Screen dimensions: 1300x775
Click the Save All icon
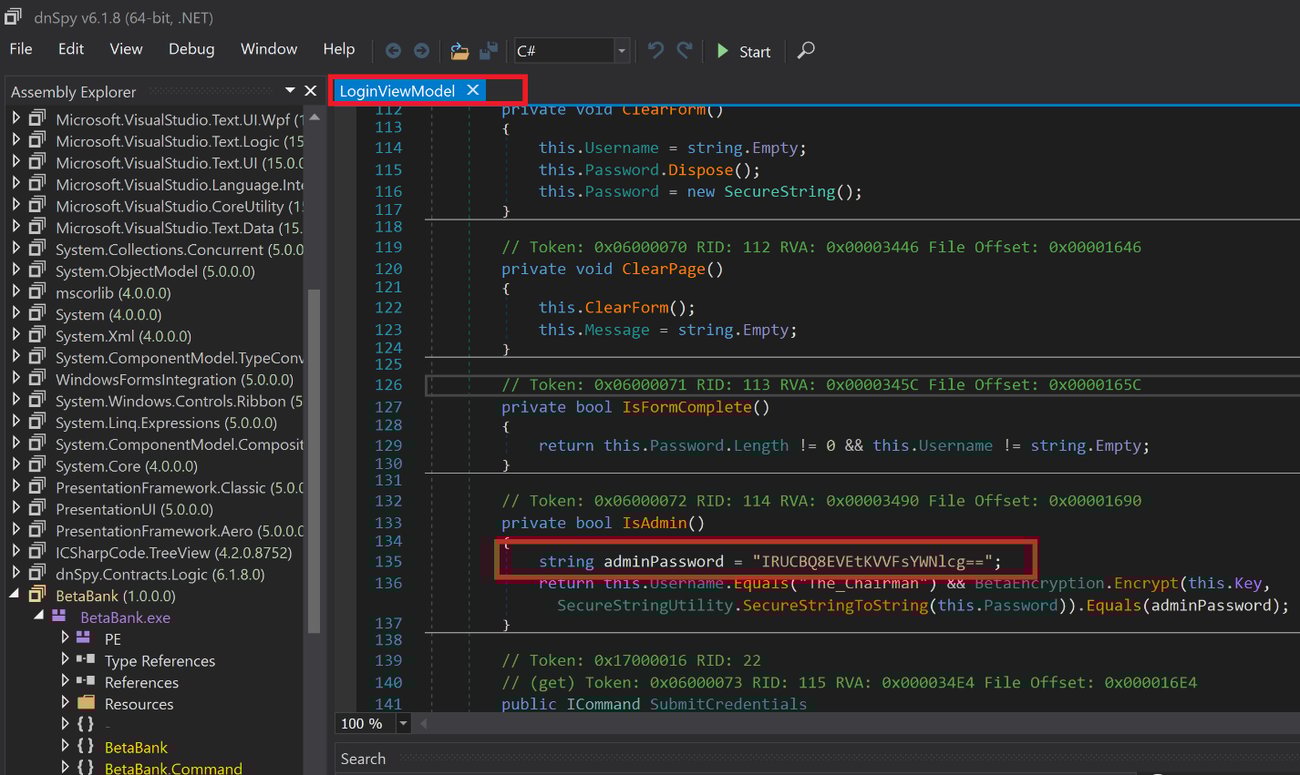point(489,50)
